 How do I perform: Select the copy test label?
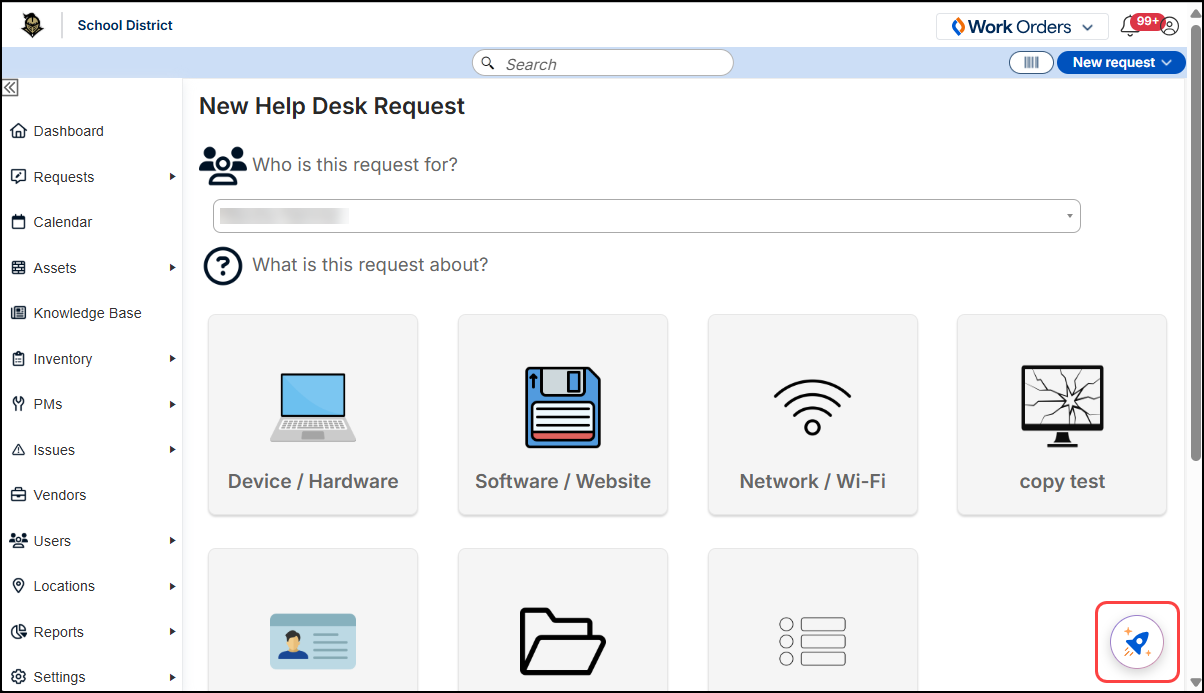point(1062,482)
